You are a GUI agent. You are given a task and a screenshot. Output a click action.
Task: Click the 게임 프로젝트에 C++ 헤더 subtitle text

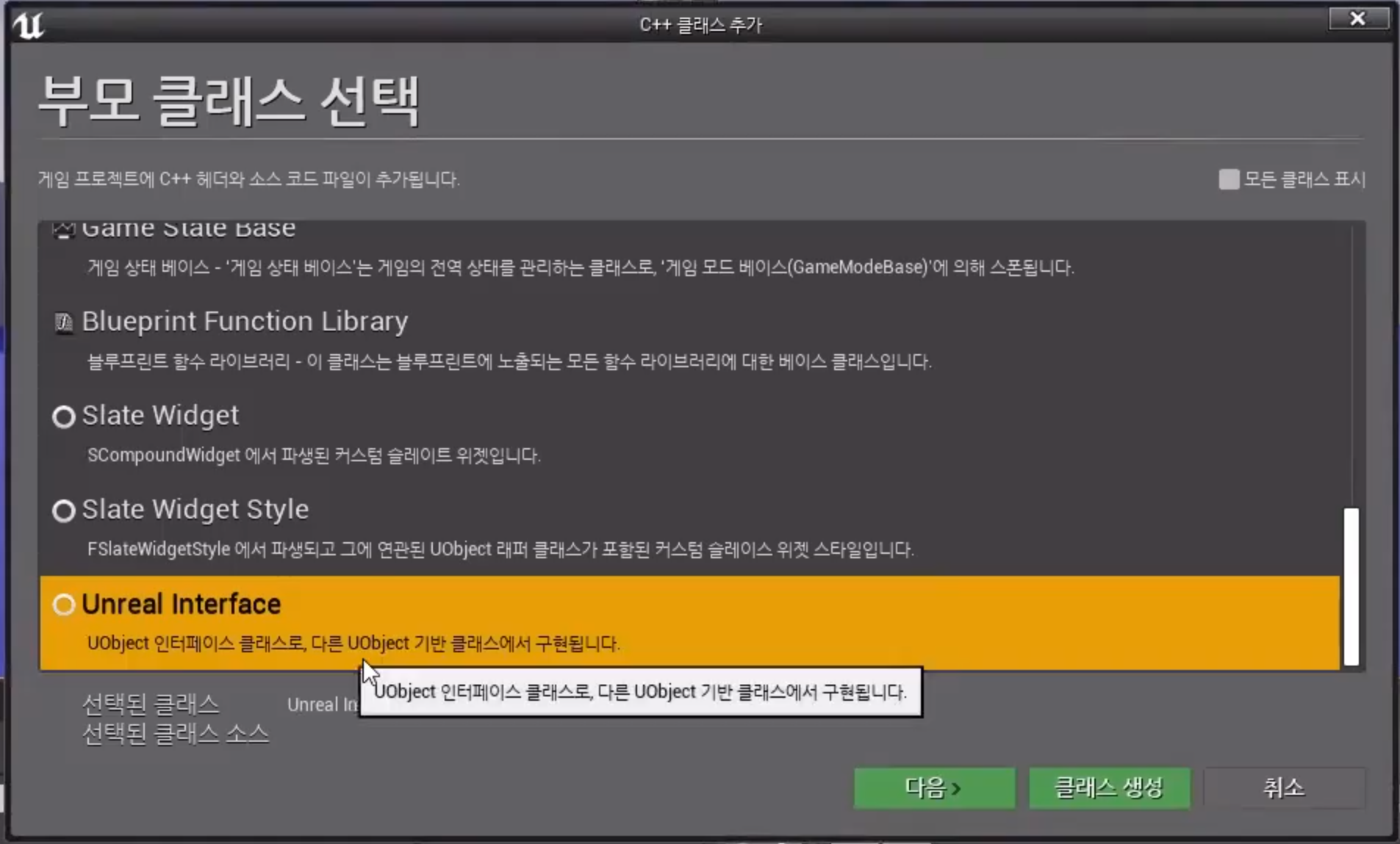coord(249,179)
